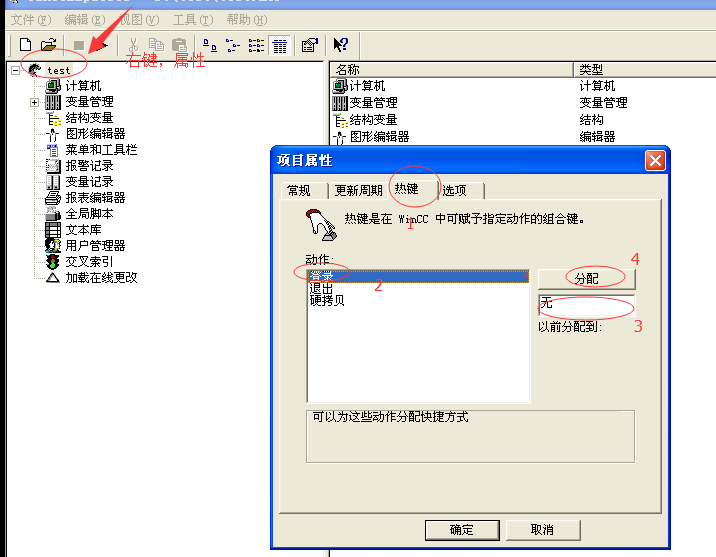Viewport: 716px width, 557px height.
Task: Click the 报表编辑器 printer icon
Action: tap(53, 198)
